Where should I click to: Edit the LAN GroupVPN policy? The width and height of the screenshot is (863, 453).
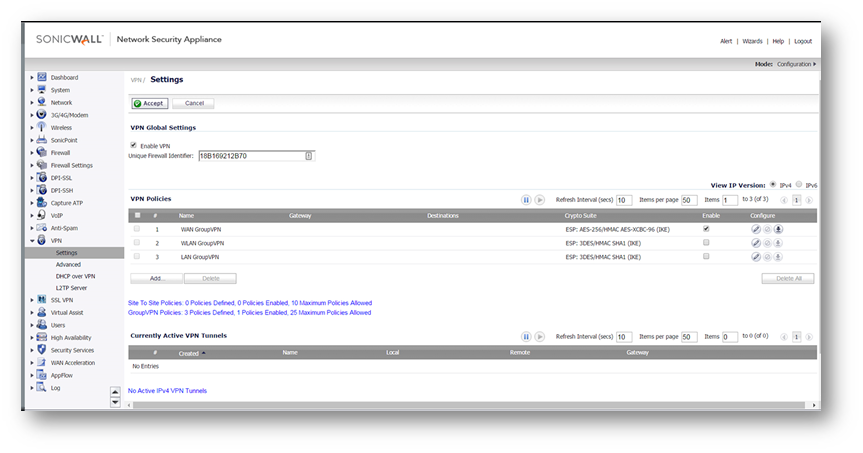(x=756, y=256)
